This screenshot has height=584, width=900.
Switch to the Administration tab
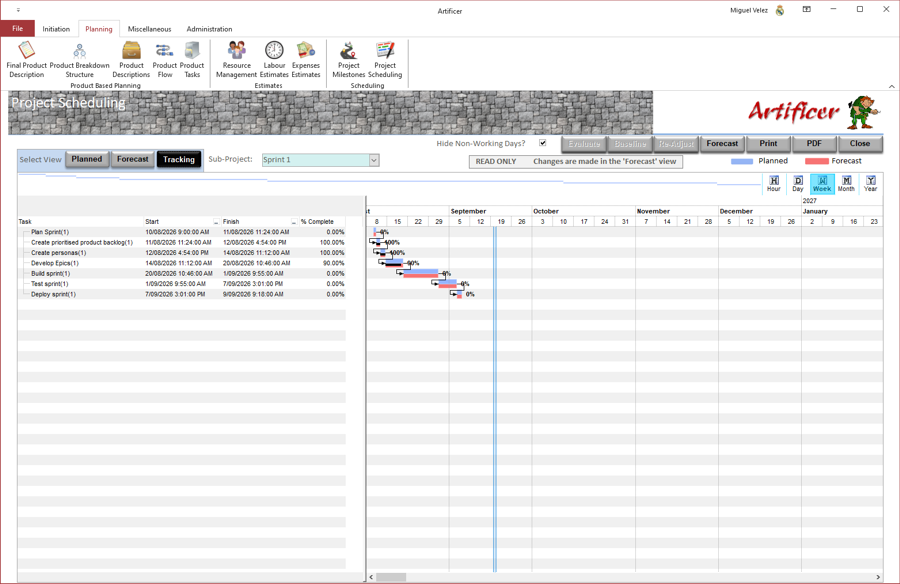(x=209, y=29)
